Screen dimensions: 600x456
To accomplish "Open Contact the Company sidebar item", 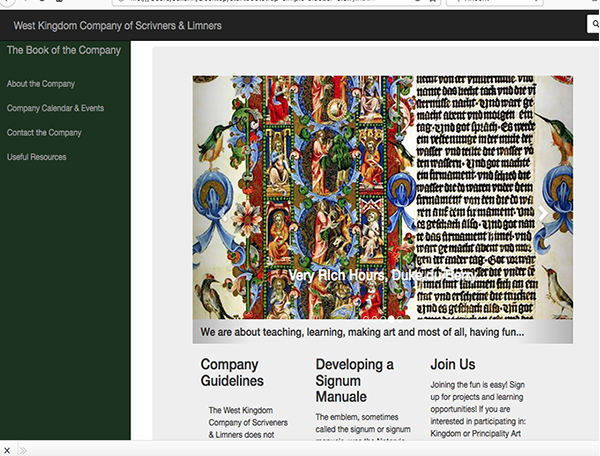I will click(44, 133).
